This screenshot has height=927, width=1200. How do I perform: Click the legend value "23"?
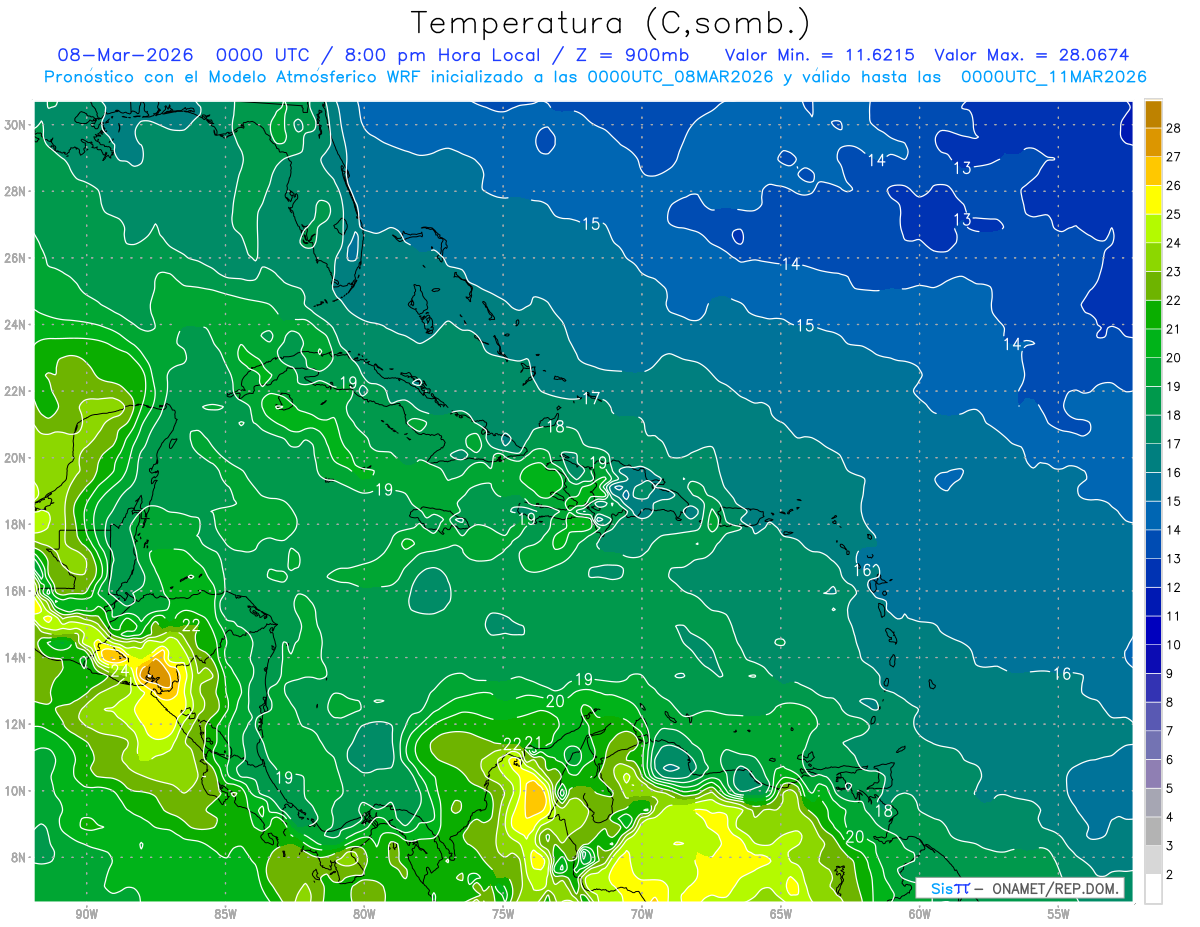[x=1173, y=272]
